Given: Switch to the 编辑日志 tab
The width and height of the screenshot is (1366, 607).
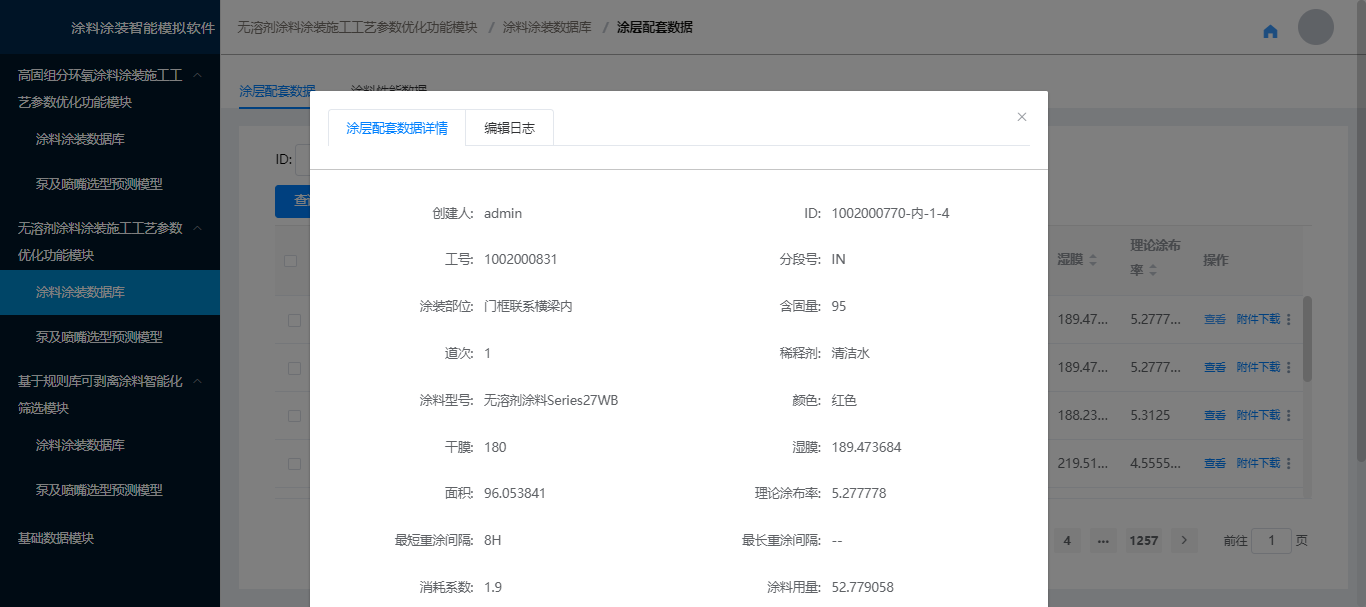Looking at the screenshot, I should click(509, 128).
